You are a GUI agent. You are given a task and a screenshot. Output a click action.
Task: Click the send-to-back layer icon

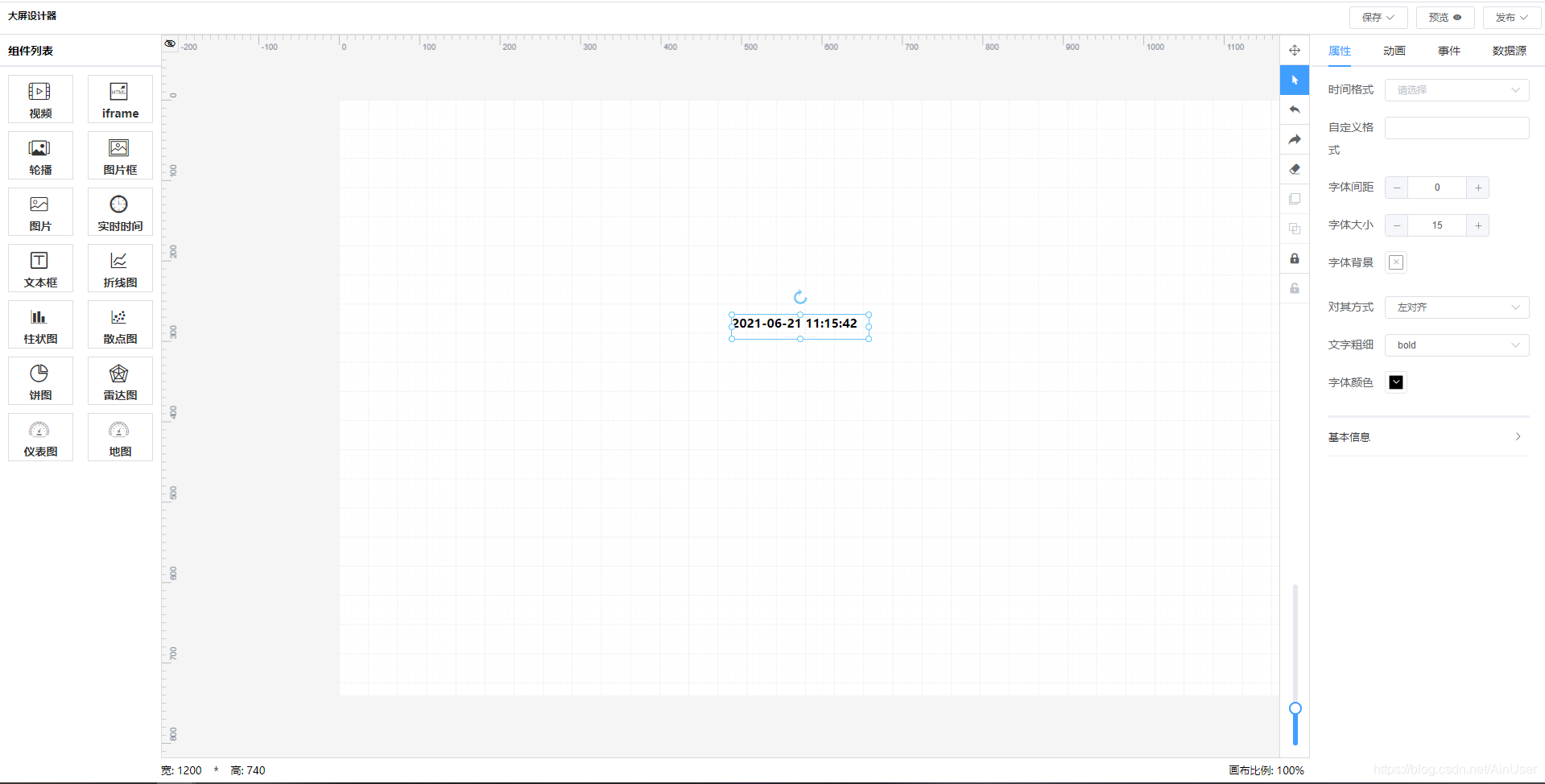coord(1295,229)
